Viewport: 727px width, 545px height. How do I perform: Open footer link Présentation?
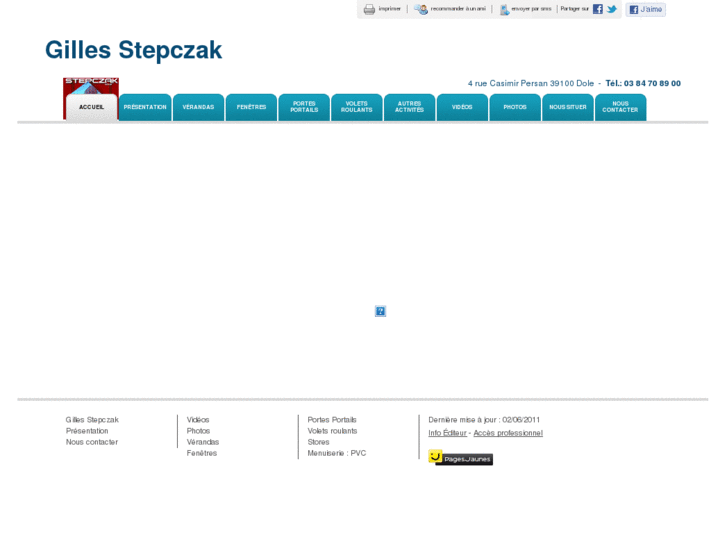pos(87,431)
